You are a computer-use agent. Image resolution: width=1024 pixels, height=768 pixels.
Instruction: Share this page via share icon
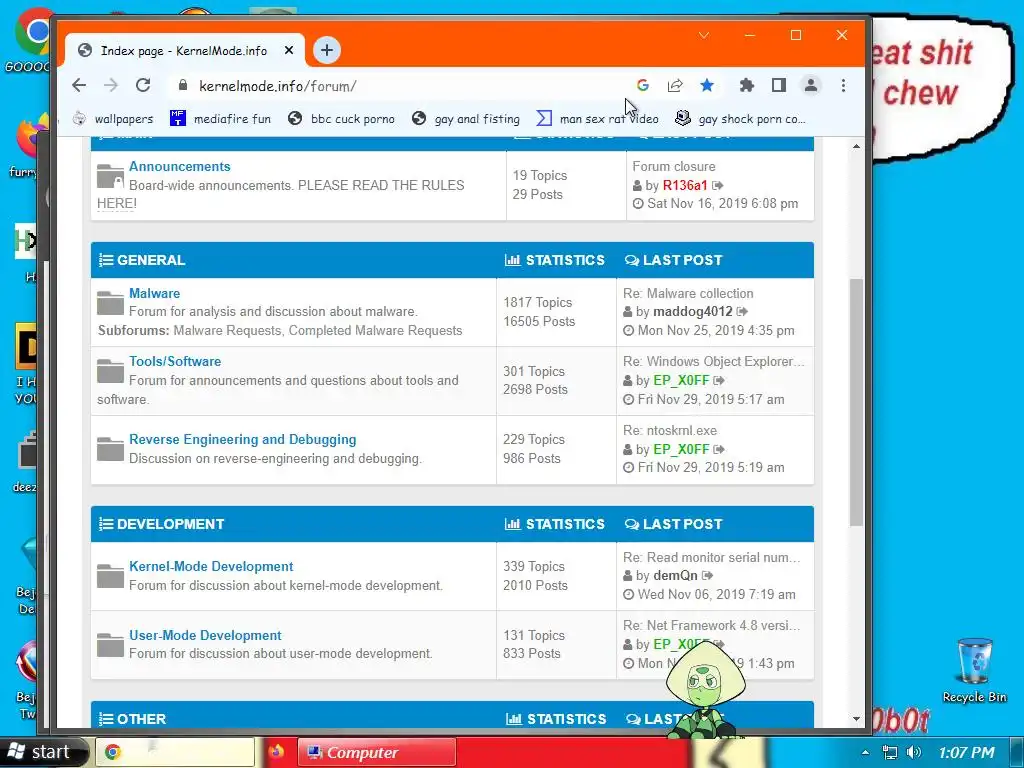click(x=675, y=86)
